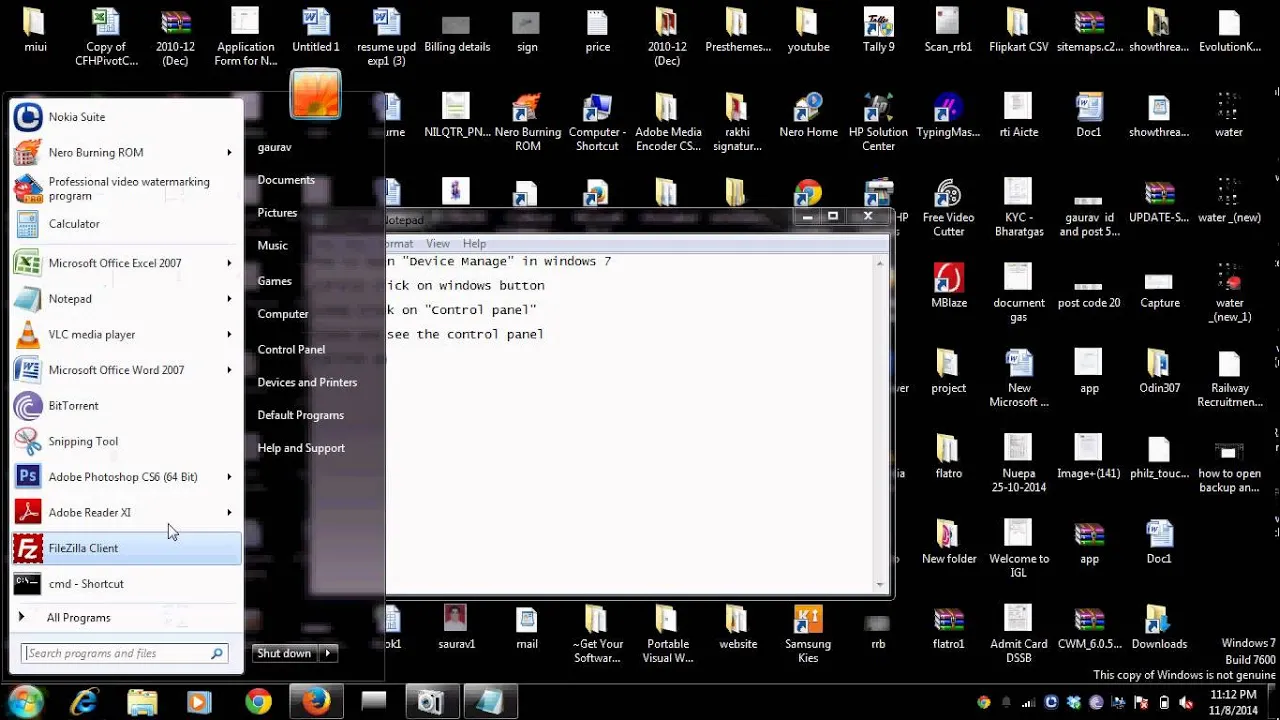Open Default Programs
Image resolution: width=1280 pixels, height=720 pixels.
click(x=300, y=415)
